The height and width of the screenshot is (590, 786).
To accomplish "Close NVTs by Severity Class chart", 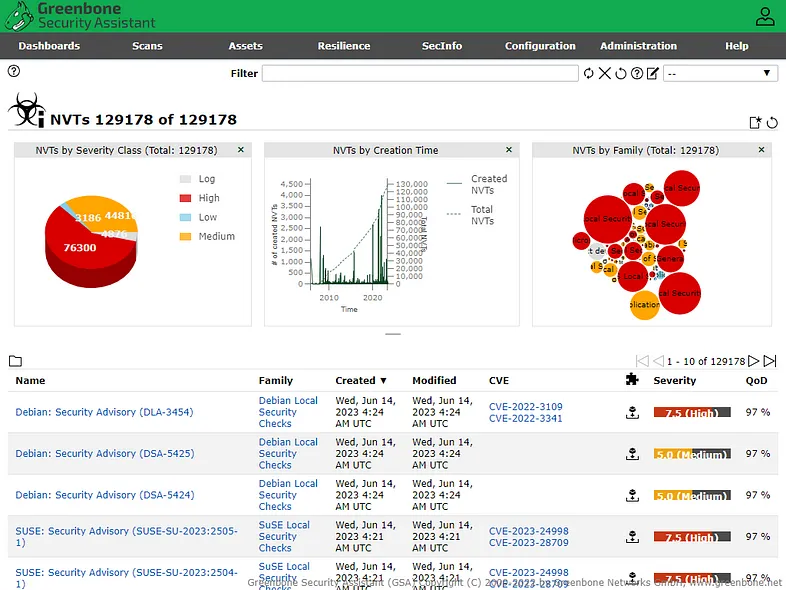I will 241,150.
